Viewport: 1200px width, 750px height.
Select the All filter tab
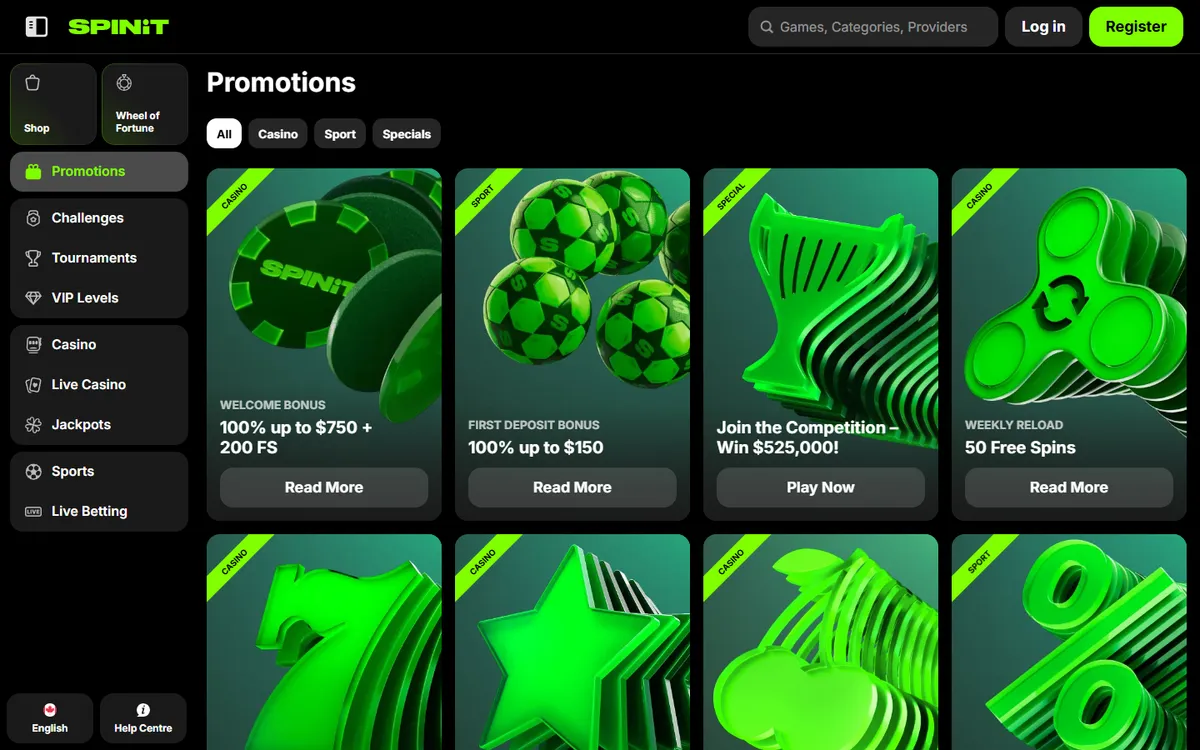point(224,134)
